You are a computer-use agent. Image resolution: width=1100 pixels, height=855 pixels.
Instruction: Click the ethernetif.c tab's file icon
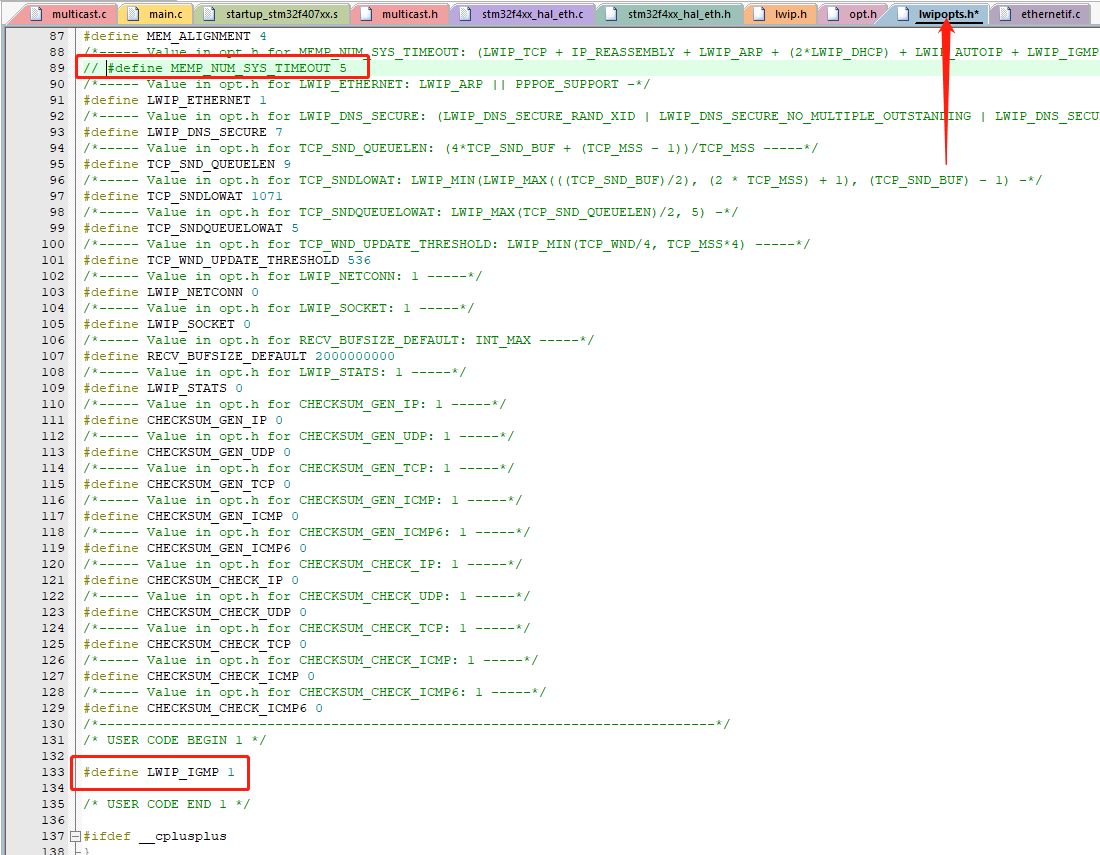click(x=1003, y=14)
